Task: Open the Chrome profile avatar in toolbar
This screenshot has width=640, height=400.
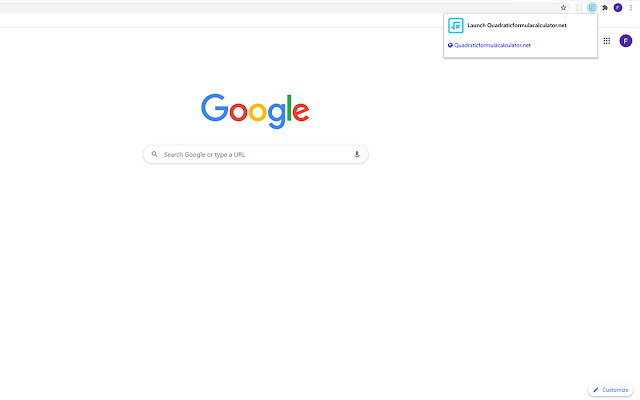Action: pos(618,8)
